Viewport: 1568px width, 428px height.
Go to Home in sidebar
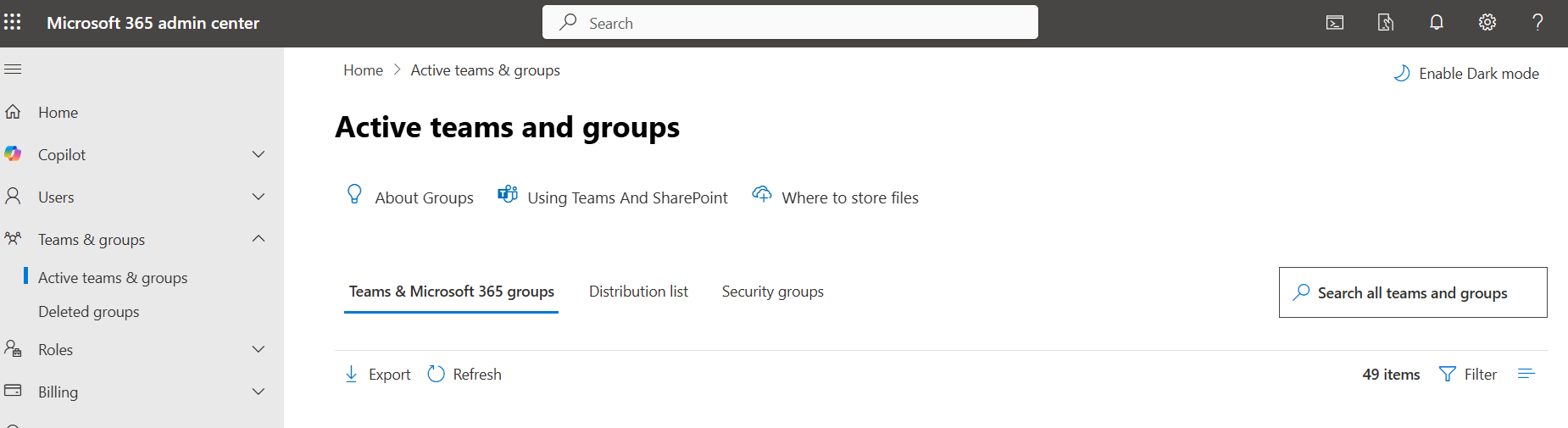point(58,112)
